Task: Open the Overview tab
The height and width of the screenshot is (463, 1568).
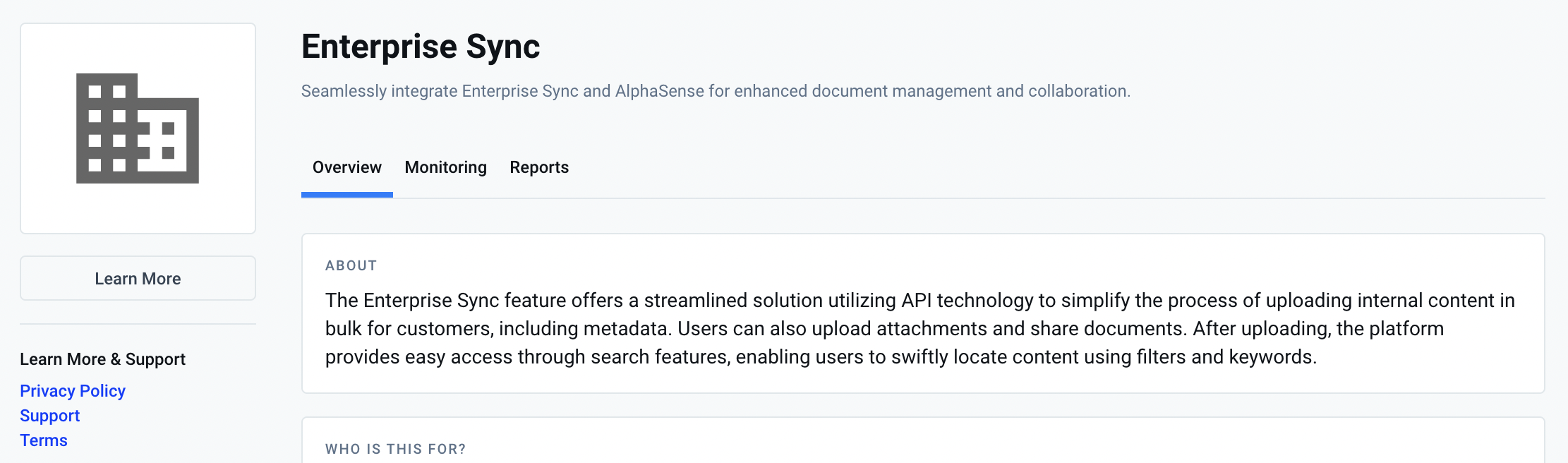Action: pyautogui.click(x=347, y=167)
